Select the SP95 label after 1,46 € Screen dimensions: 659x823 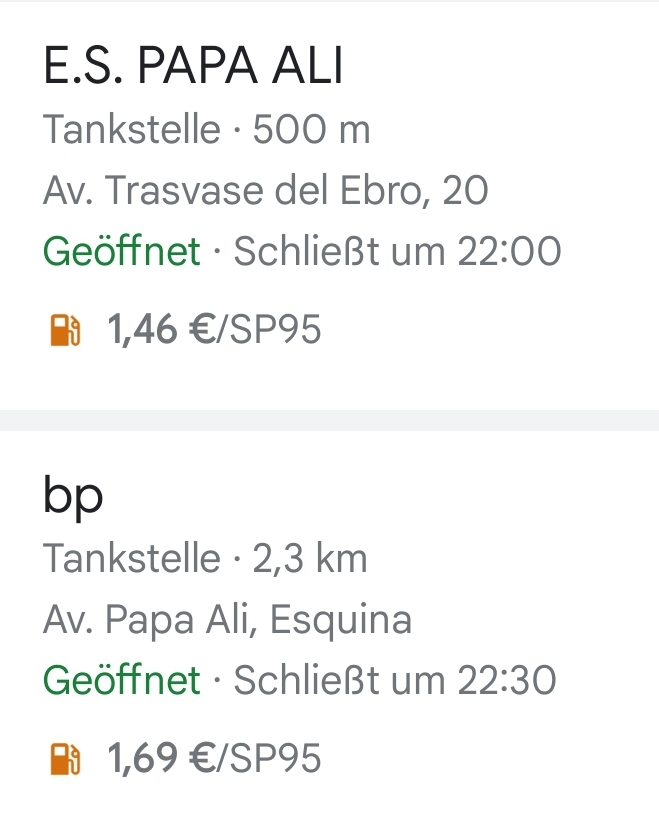[276, 330]
